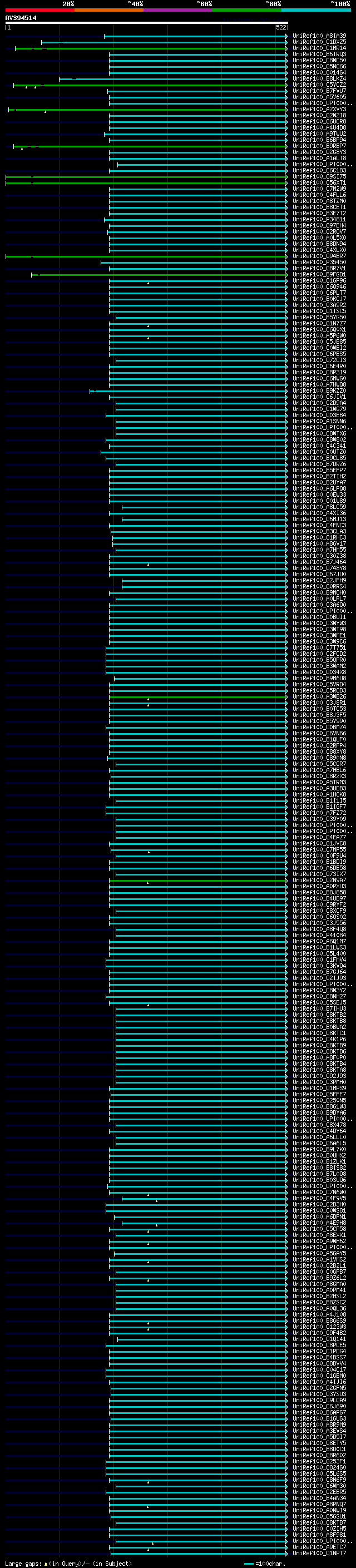Click the hit label UniRef100_A1SNN6

(319, 421)
